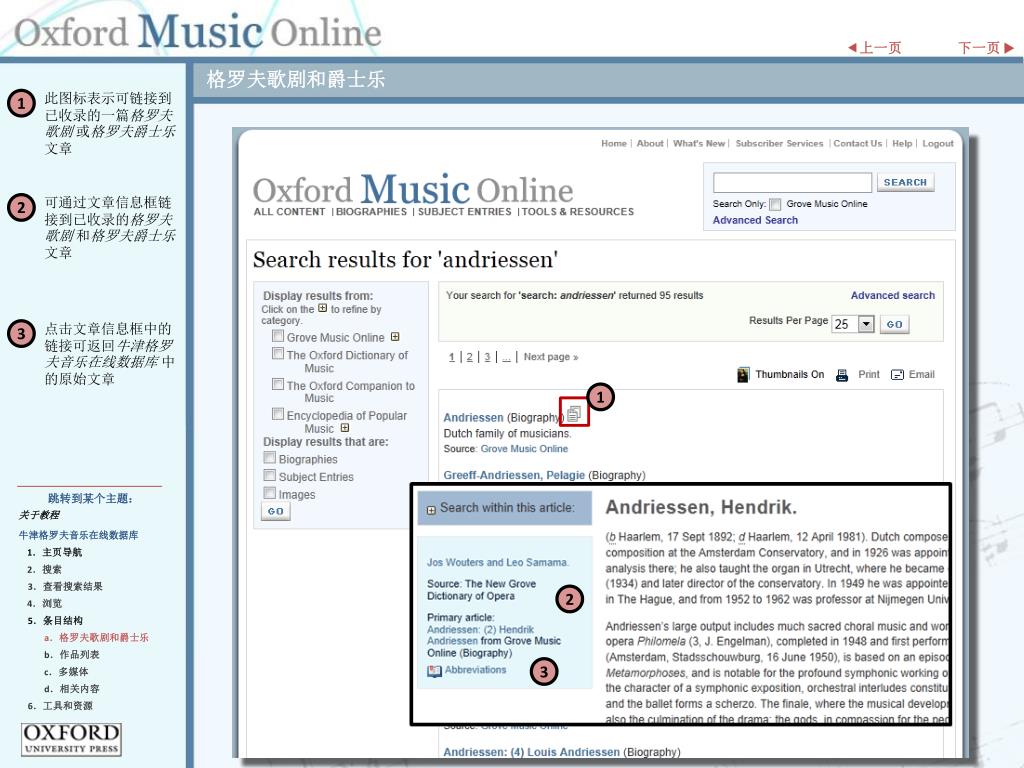Enable the Images filter checkbox

270,492
